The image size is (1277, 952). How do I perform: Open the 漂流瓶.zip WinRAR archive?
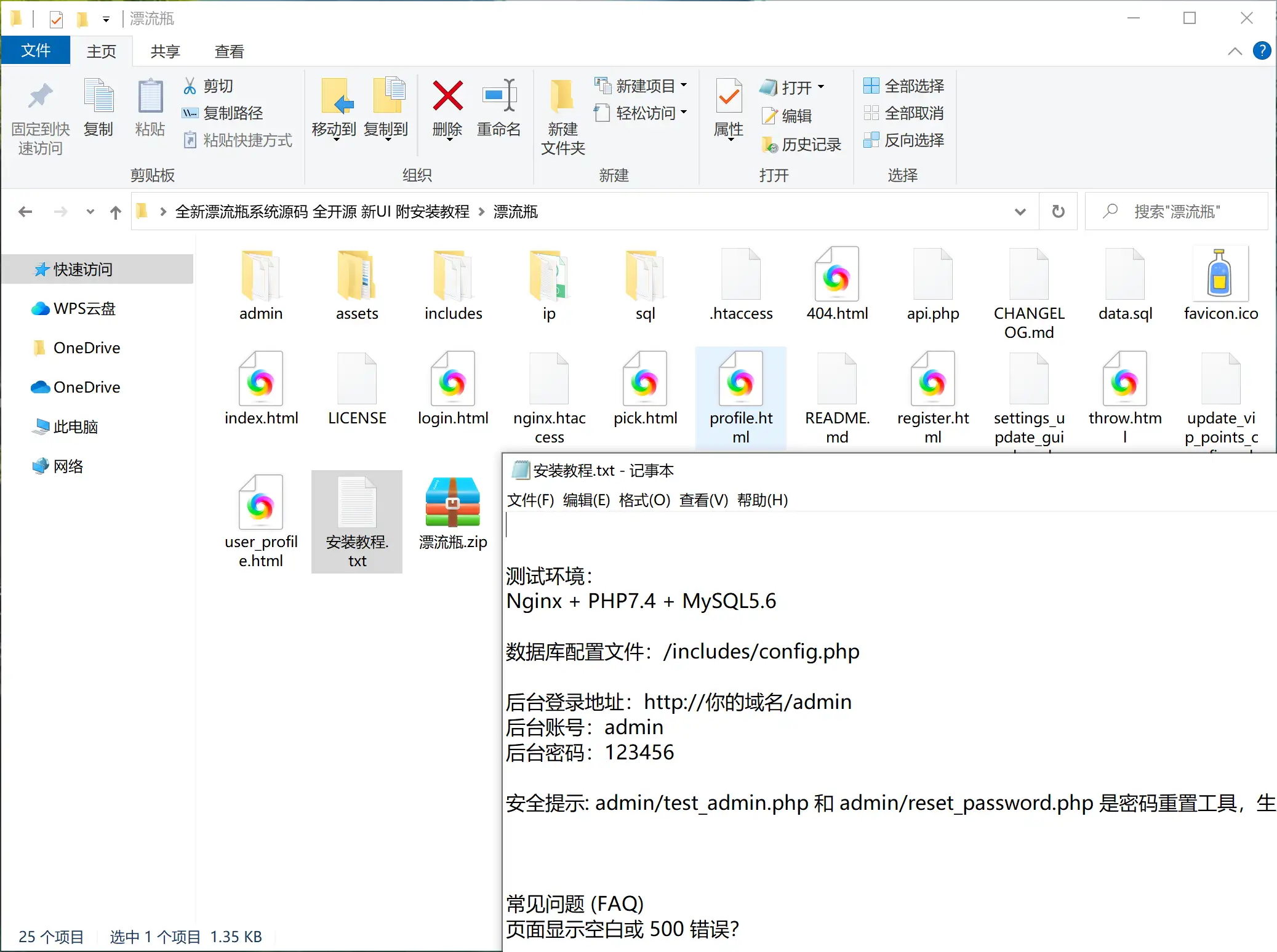click(452, 502)
